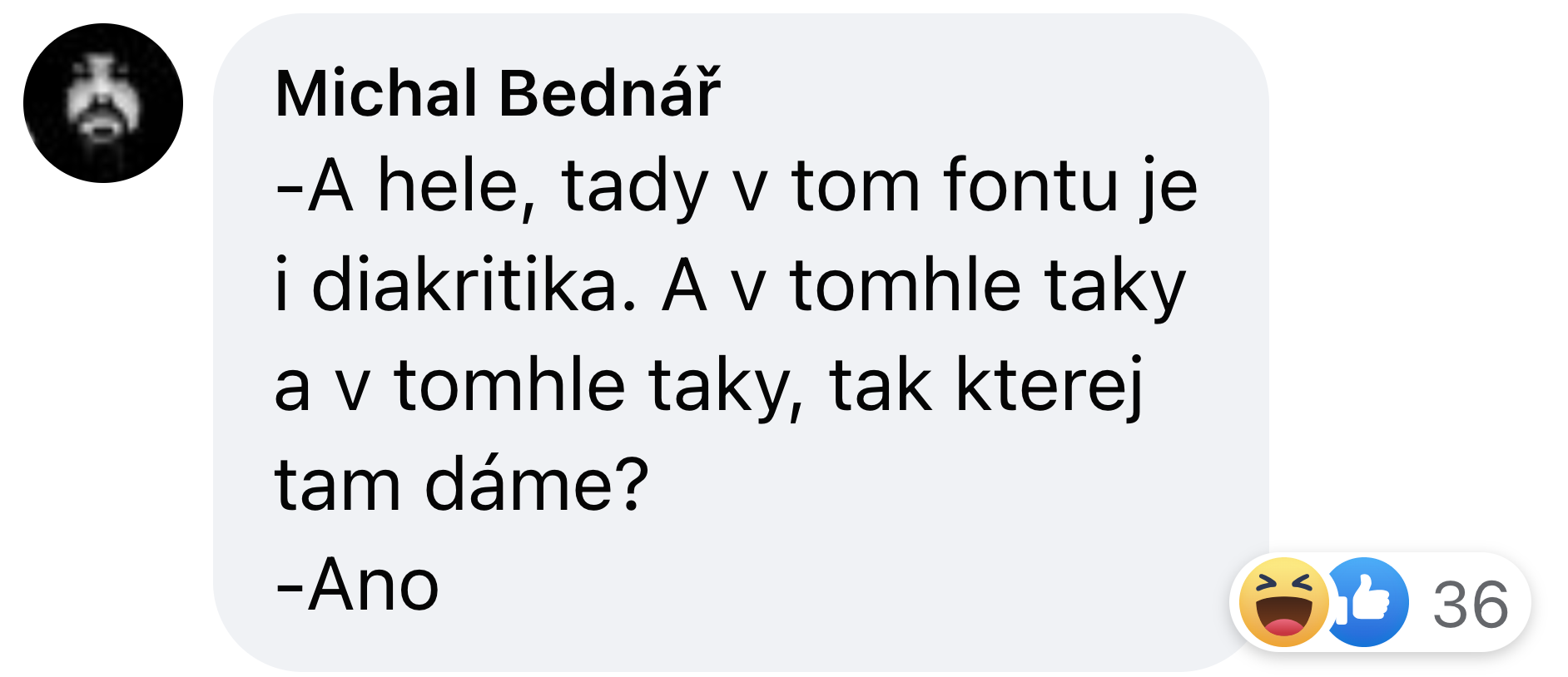Click the laughing Haha reaction emoji
This screenshot has height=677, width=1568.
click(1284, 602)
